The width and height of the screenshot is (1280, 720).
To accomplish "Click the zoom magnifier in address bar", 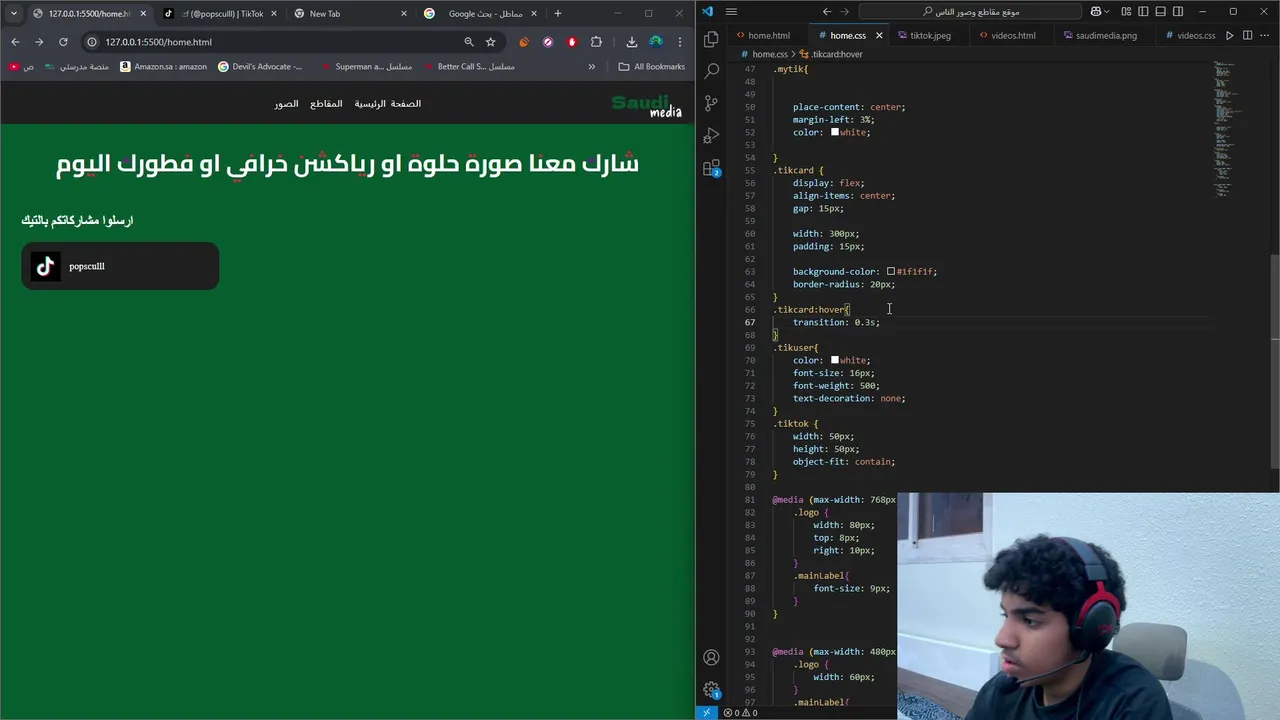I will (469, 42).
